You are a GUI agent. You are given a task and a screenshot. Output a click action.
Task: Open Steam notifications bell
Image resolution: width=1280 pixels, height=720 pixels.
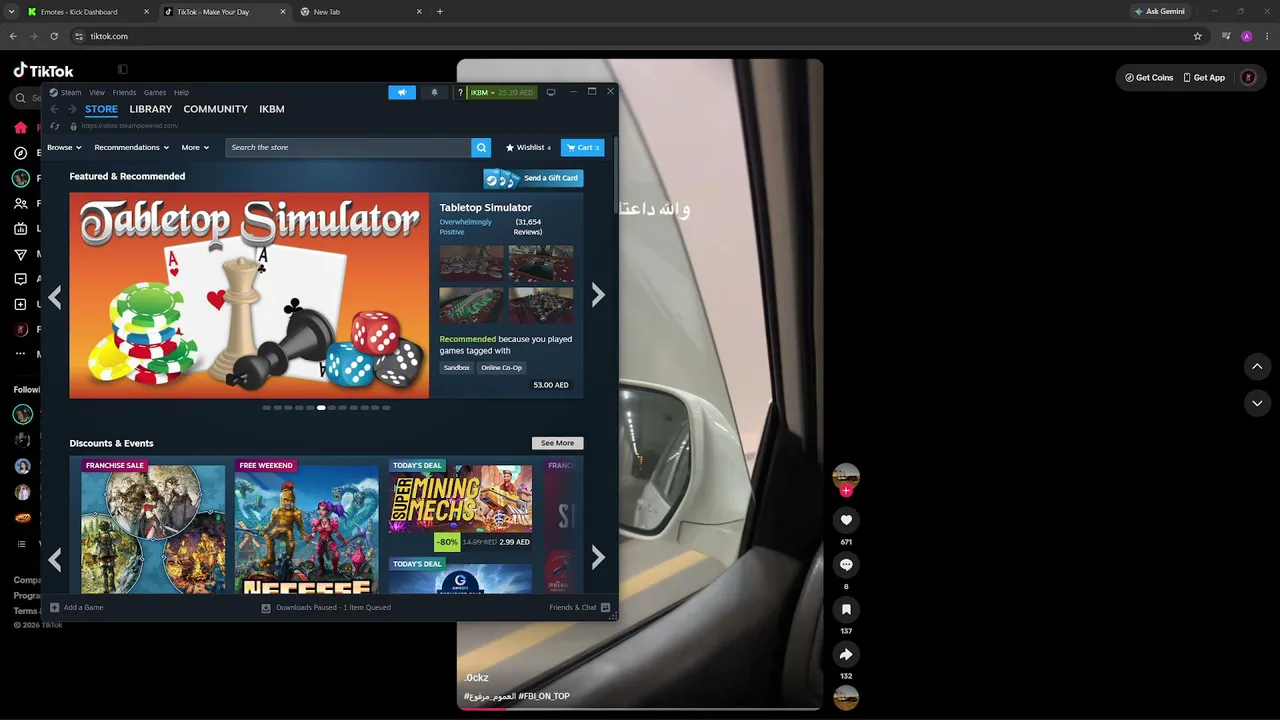tap(434, 93)
